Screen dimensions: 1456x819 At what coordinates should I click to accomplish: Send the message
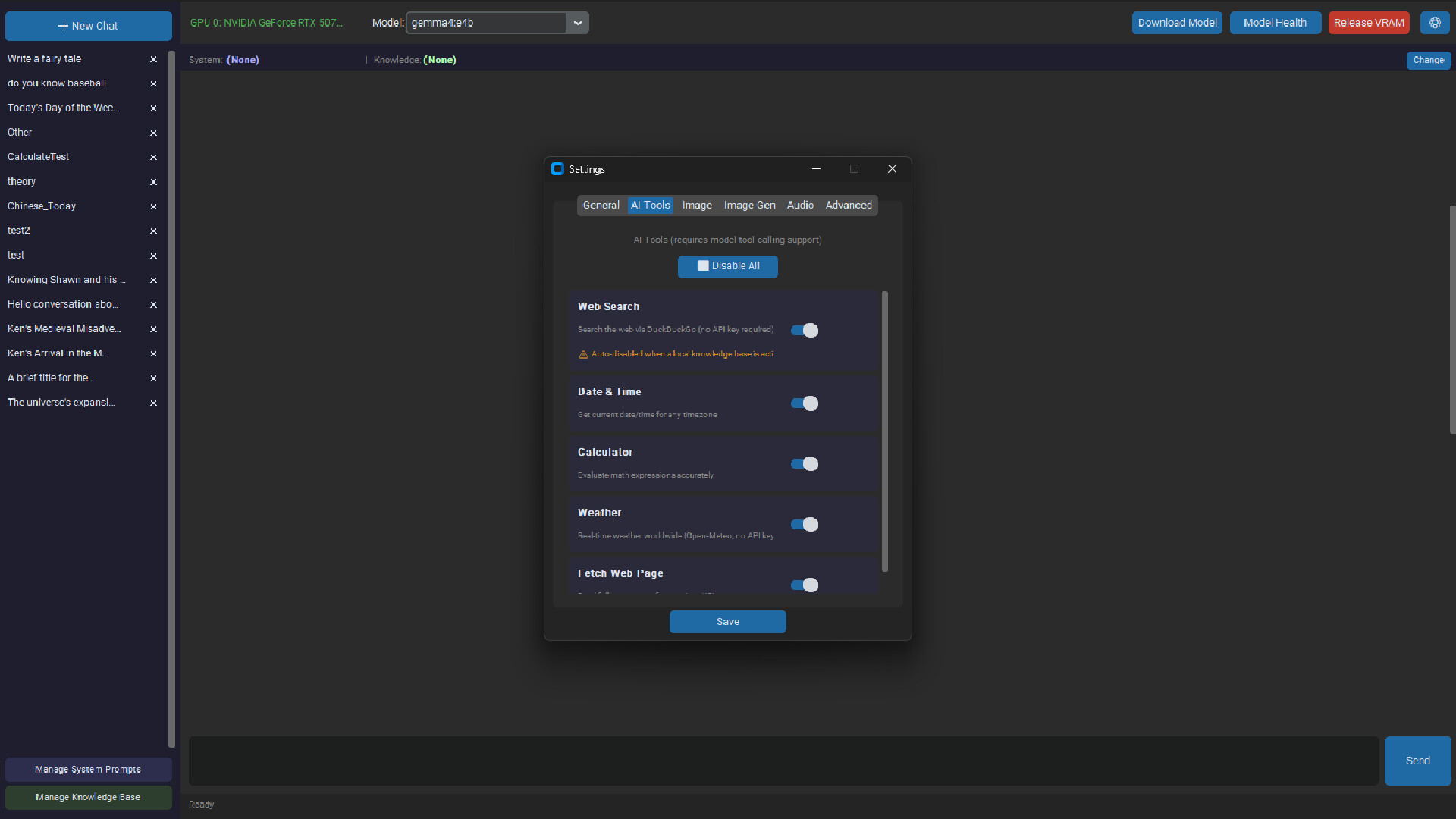pyautogui.click(x=1417, y=761)
